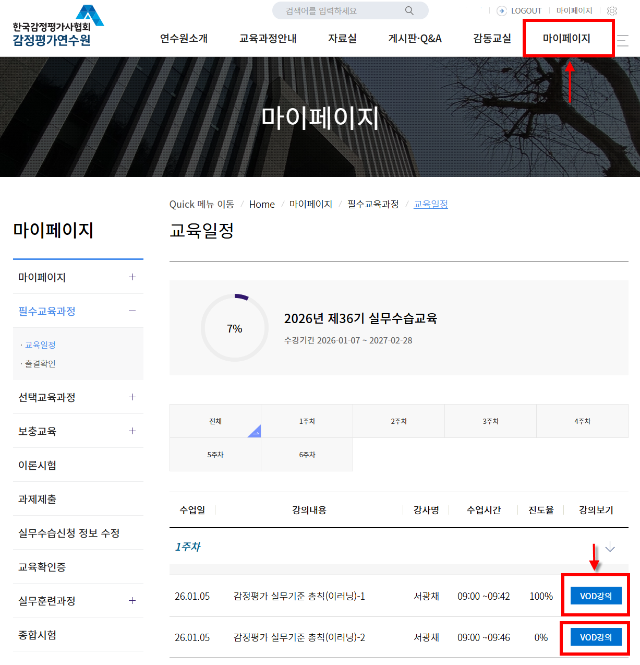
Task: Click VOD강의 button for 총칙(이러닝)-1
Action: (596, 596)
